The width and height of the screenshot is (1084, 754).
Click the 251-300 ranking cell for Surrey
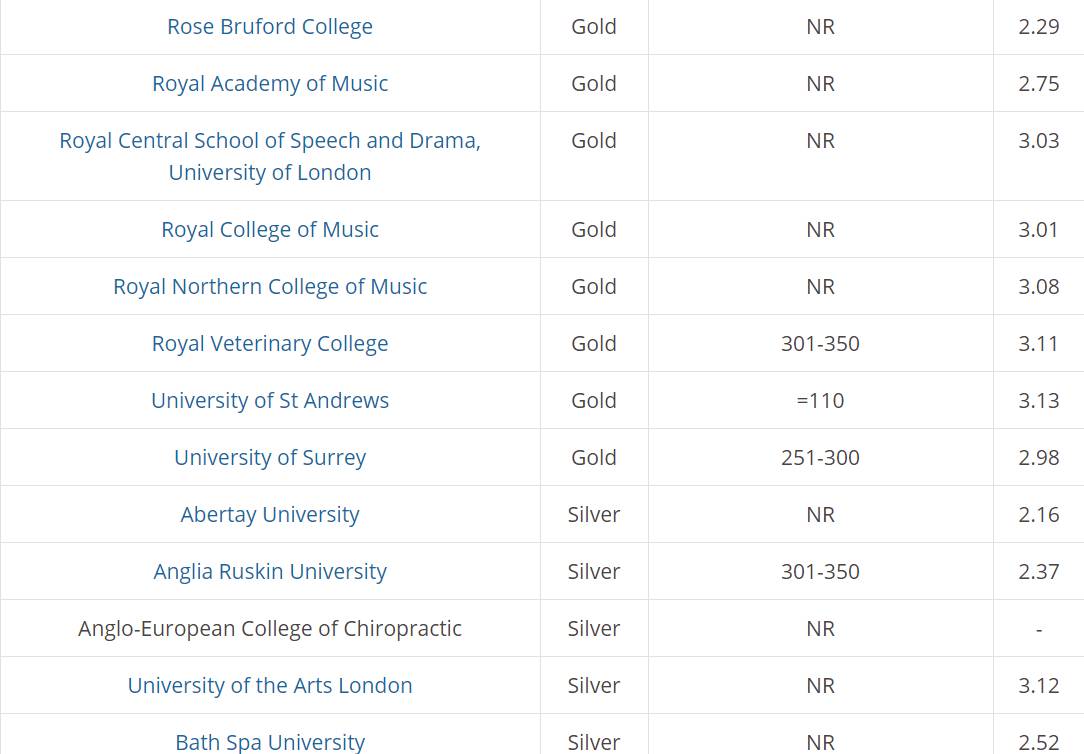pyautogui.click(x=821, y=458)
